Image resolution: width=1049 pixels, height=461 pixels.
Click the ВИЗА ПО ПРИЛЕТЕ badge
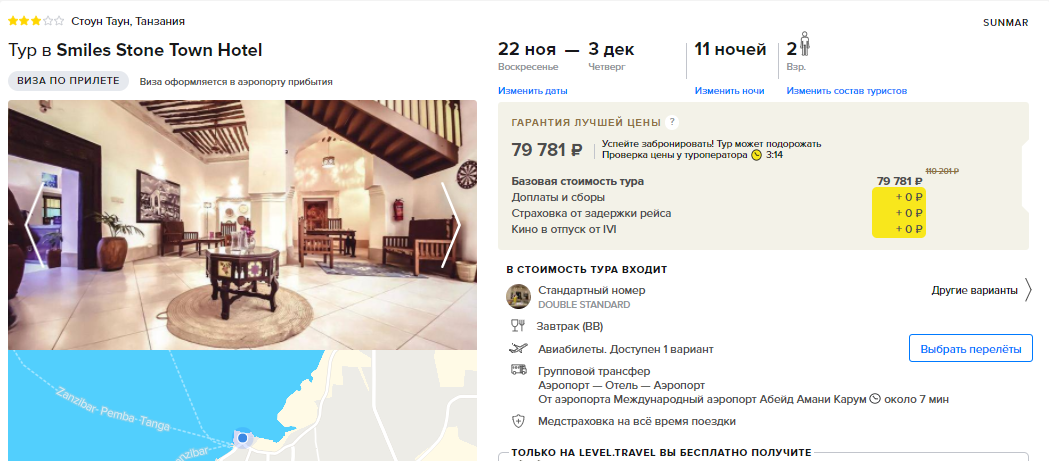[68, 81]
